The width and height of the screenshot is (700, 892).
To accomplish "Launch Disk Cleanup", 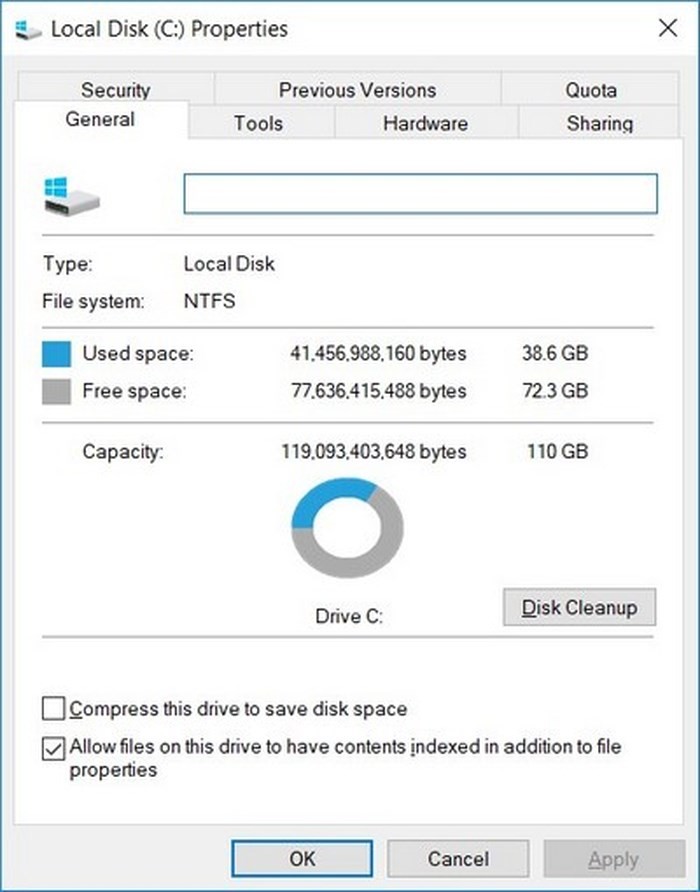I will pos(579,607).
